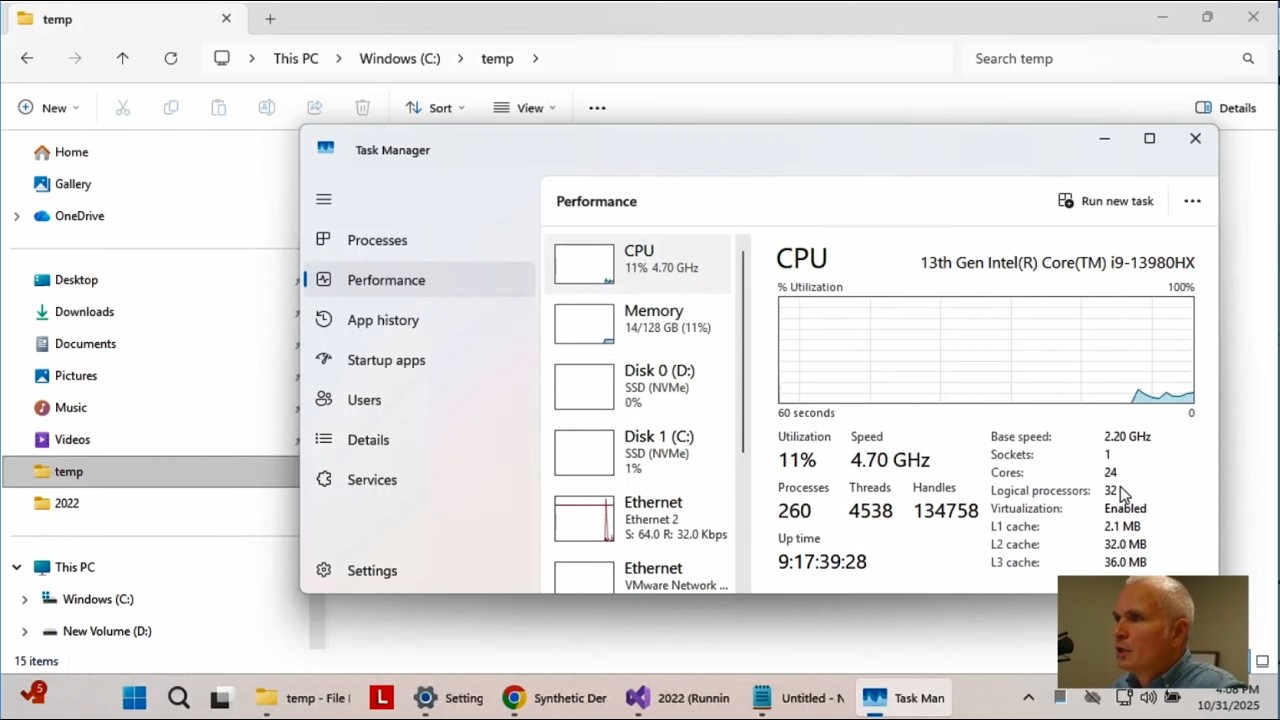Click the Services puzzle icon
The width and height of the screenshot is (1280, 720).
[x=323, y=479]
